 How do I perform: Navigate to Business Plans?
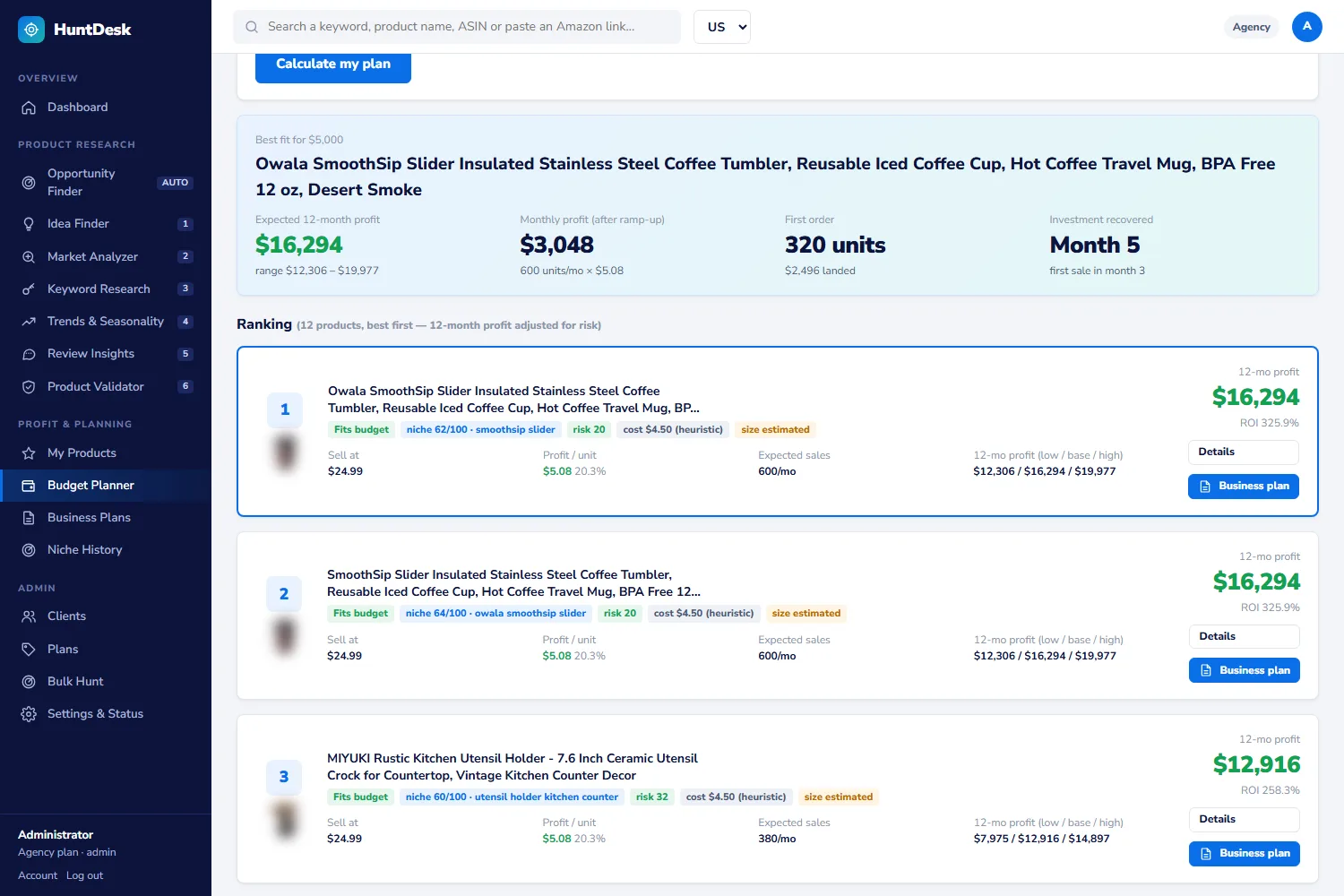(x=106, y=518)
